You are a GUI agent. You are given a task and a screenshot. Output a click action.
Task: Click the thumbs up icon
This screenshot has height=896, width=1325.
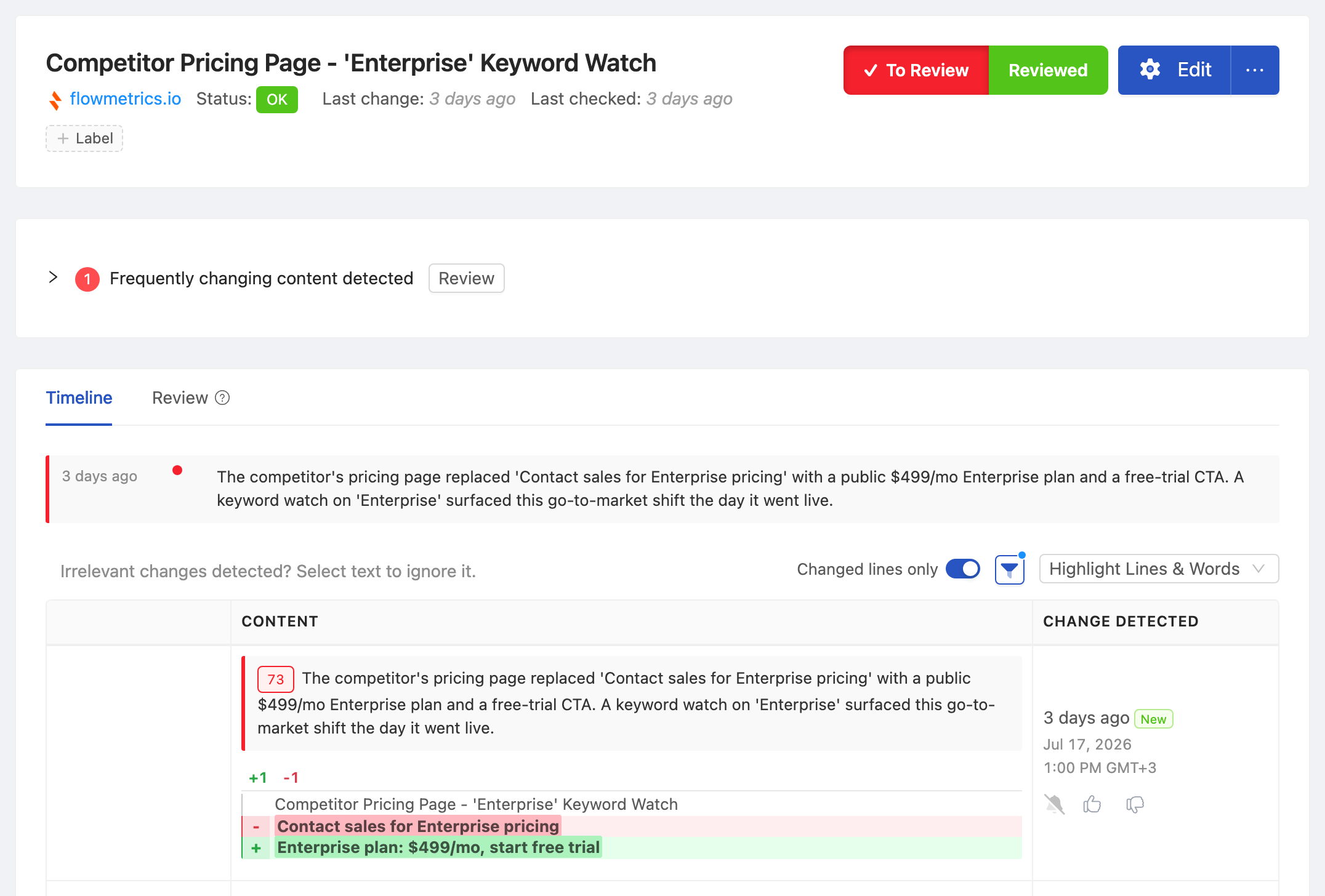[1092, 804]
